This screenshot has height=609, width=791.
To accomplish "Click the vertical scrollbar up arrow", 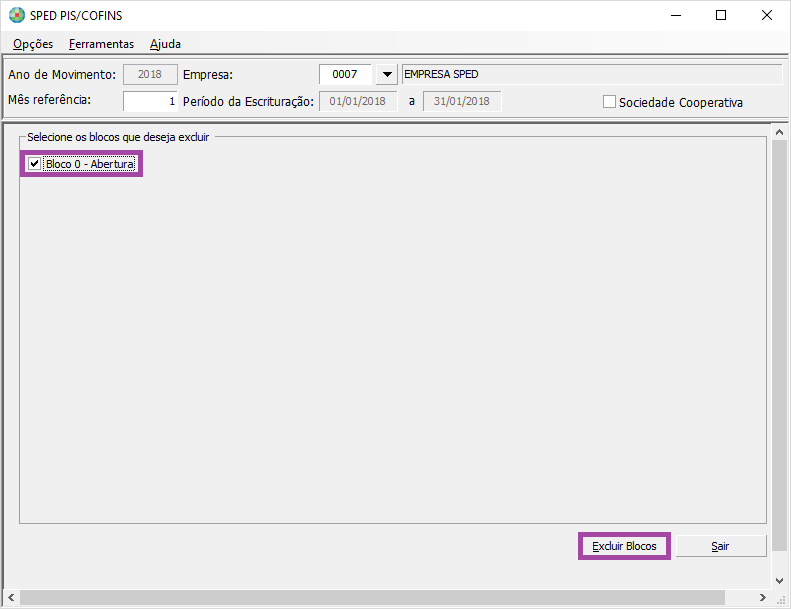I will point(780,131).
